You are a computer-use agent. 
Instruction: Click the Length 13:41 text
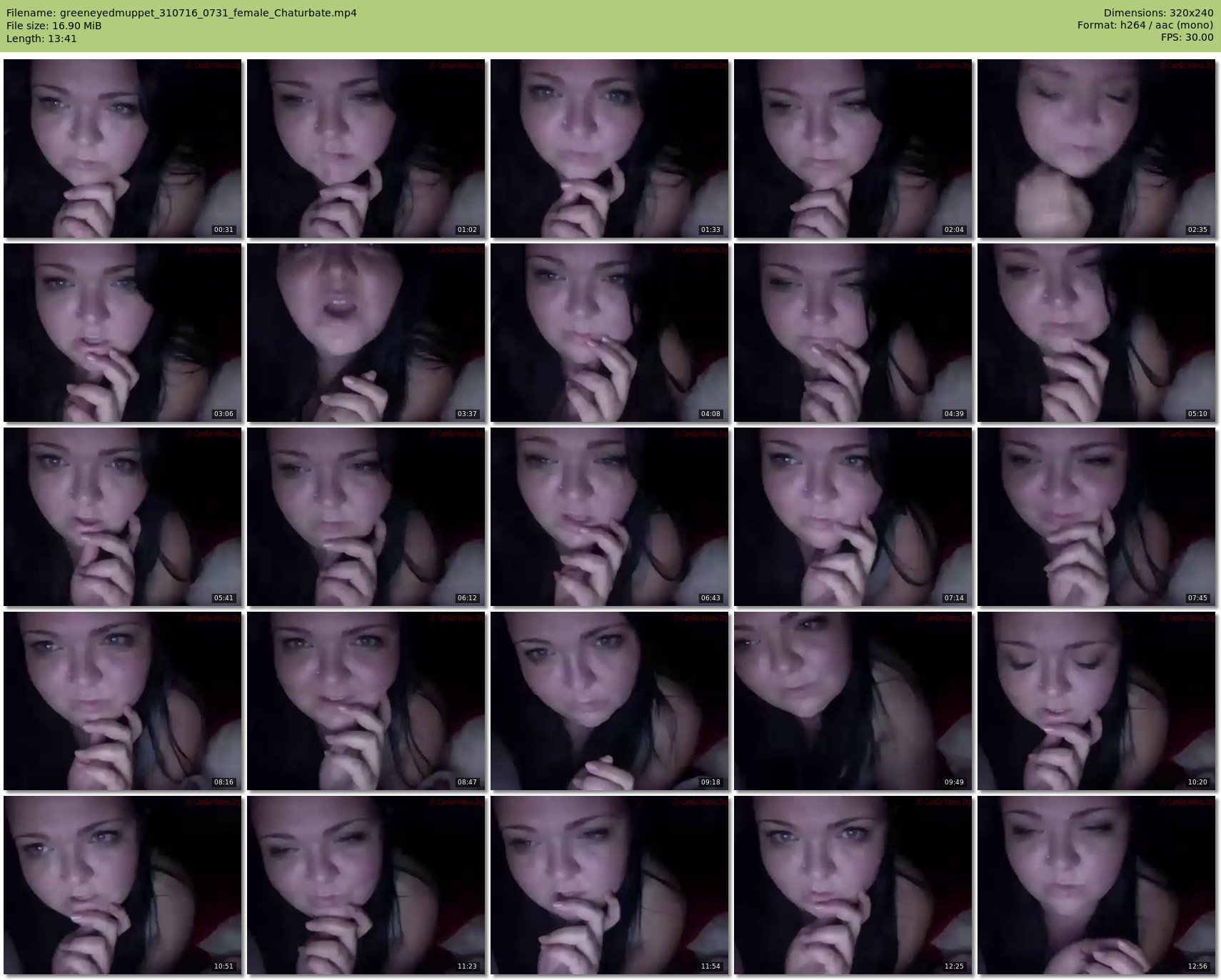click(41, 39)
